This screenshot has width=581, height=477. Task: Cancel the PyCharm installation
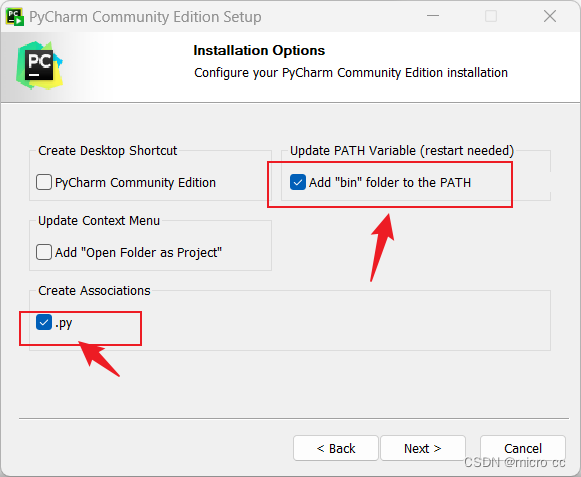pyautogui.click(x=523, y=448)
